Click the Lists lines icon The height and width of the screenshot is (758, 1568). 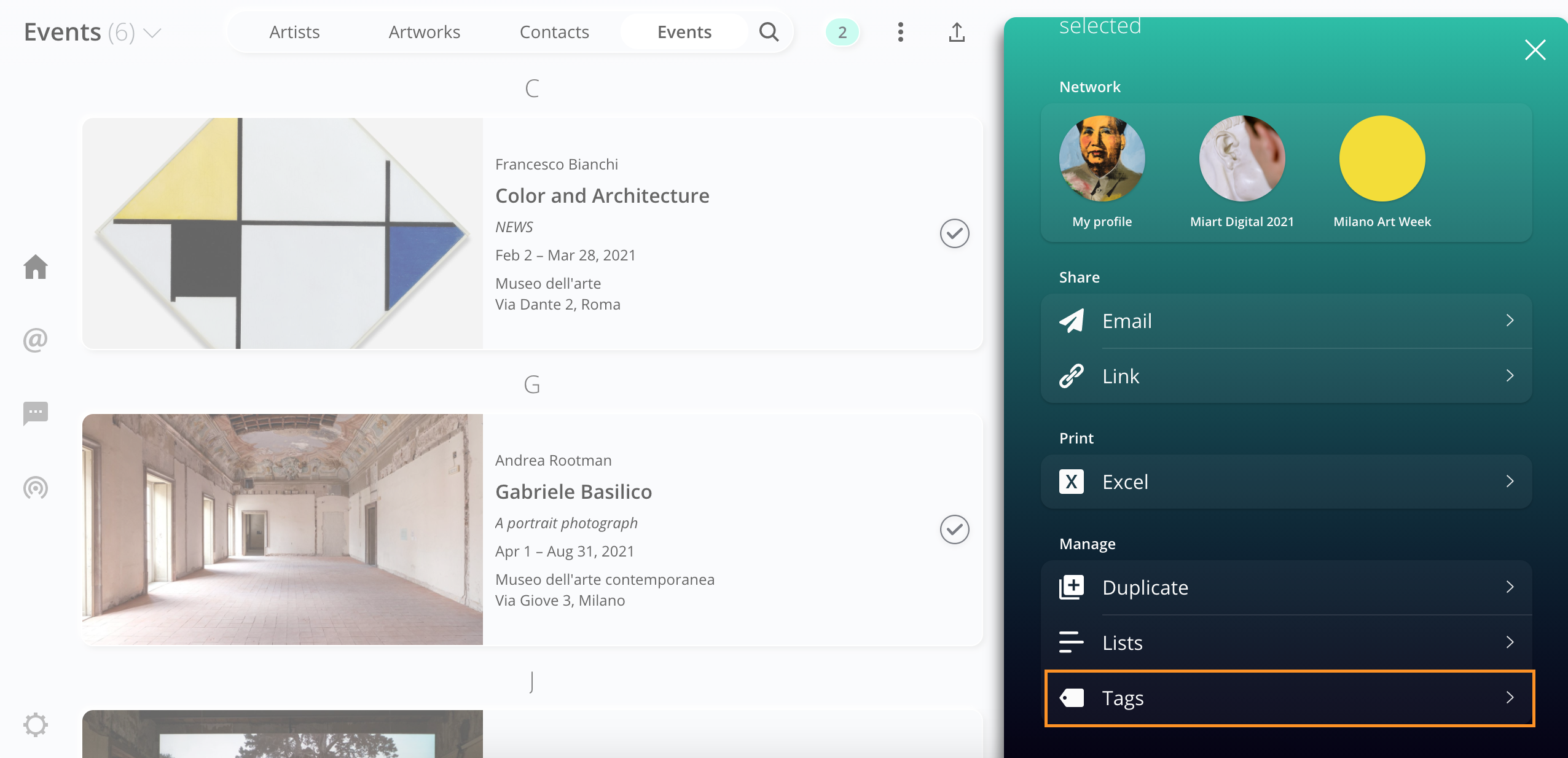1072,643
